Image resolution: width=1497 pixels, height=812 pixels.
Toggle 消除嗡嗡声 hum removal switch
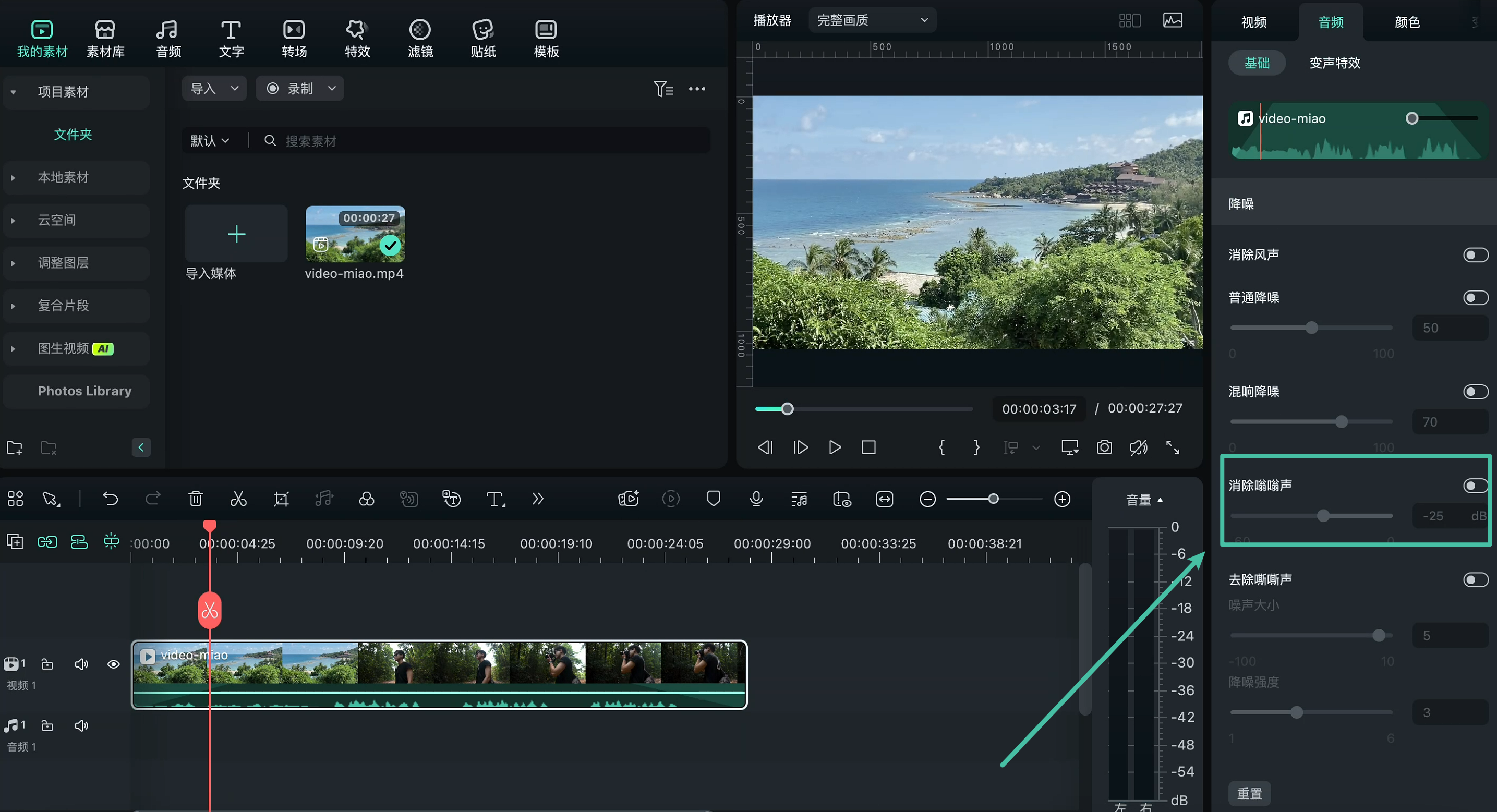pyautogui.click(x=1475, y=486)
